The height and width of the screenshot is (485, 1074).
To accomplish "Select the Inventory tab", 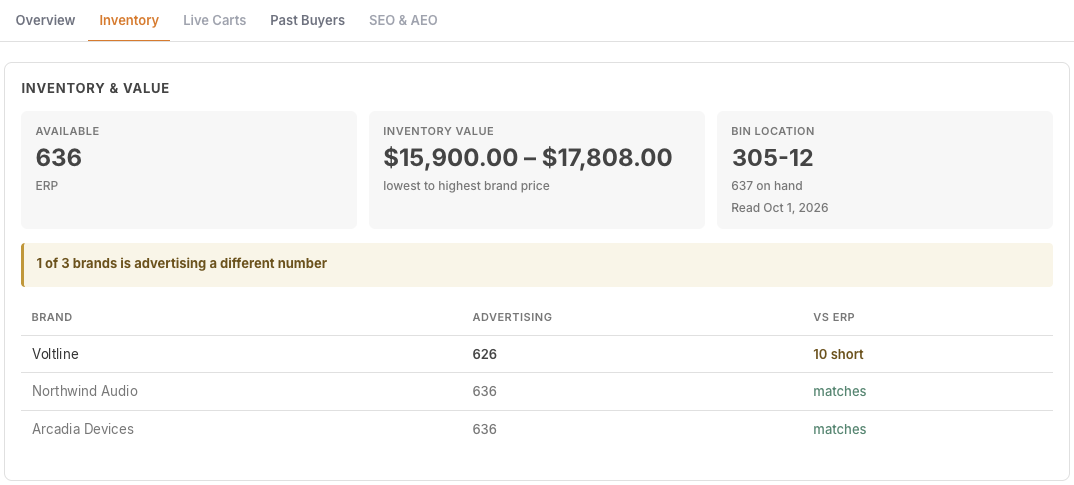I will 129,21.
